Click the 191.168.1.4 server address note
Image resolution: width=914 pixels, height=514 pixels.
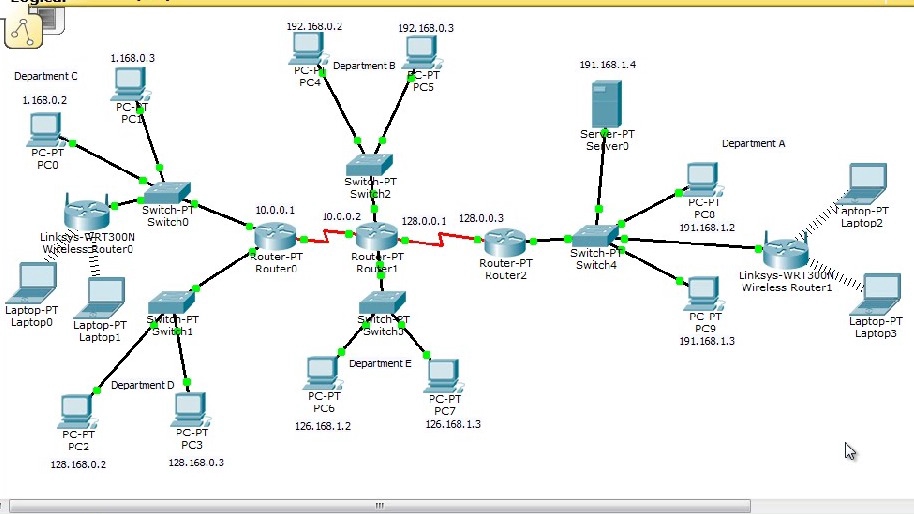click(x=607, y=65)
